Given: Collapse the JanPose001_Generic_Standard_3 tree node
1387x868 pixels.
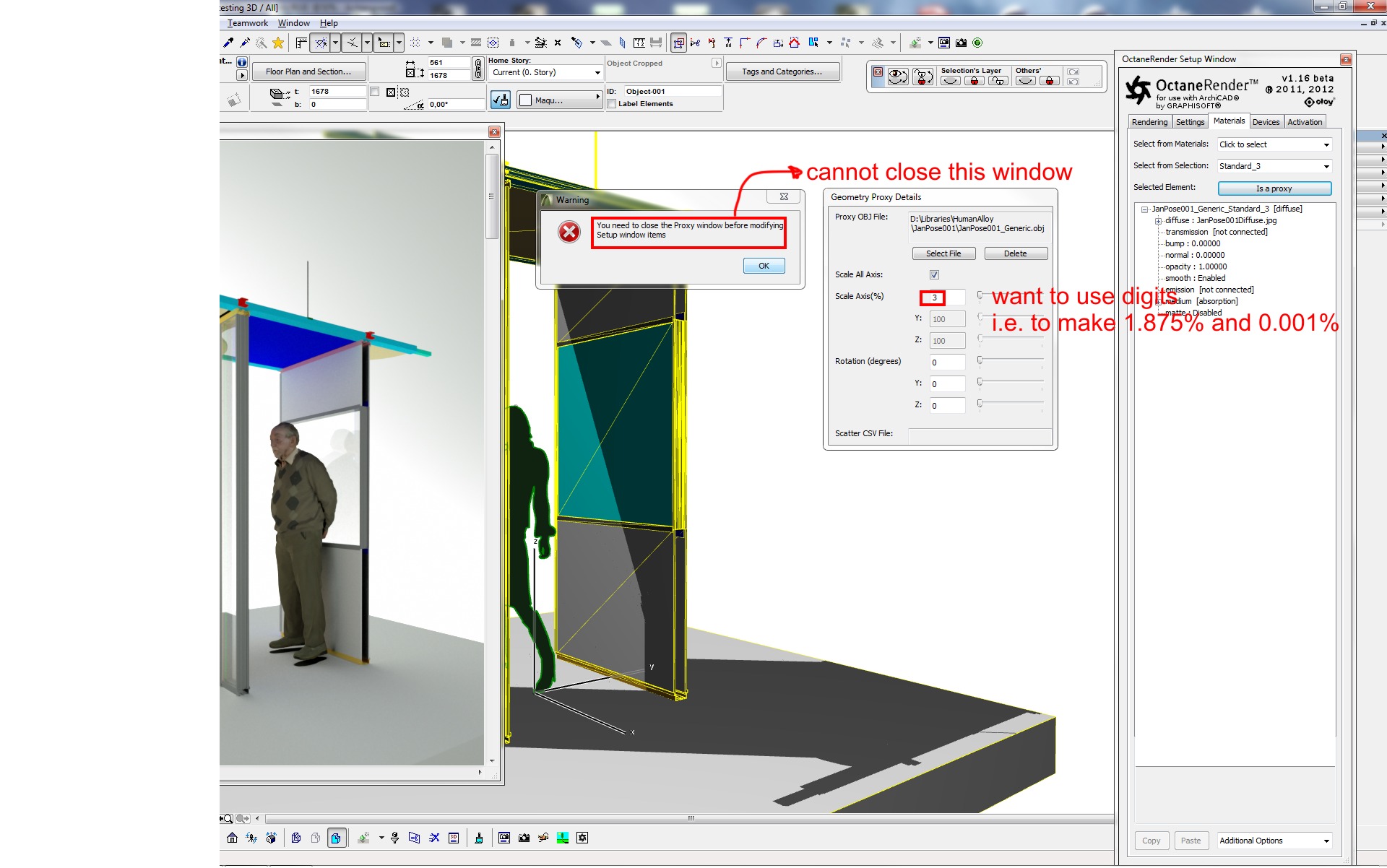Looking at the screenshot, I should click(1145, 209).
